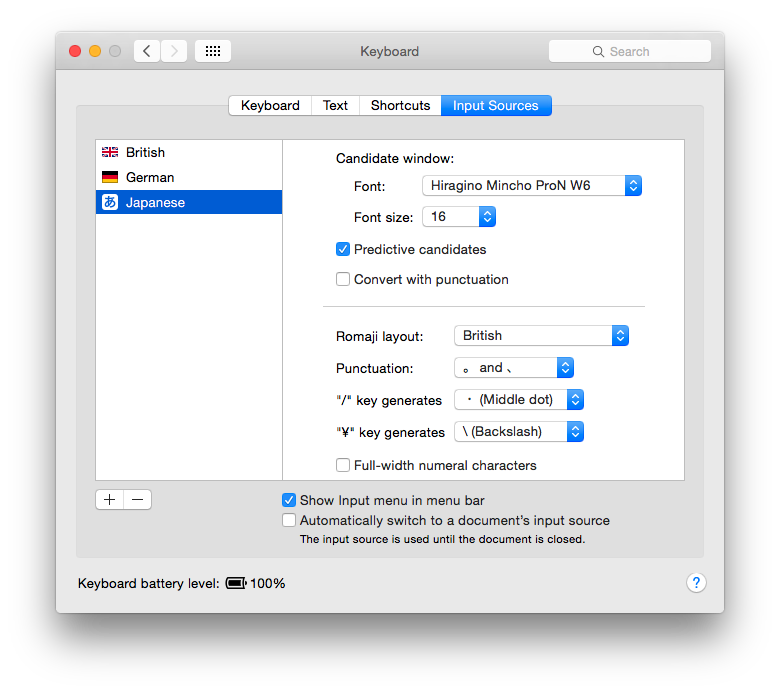The height and width of the screenshot is (693, 780).
Task: Click the Japanese hiragana input icon
Action: (x=110, y=202)
